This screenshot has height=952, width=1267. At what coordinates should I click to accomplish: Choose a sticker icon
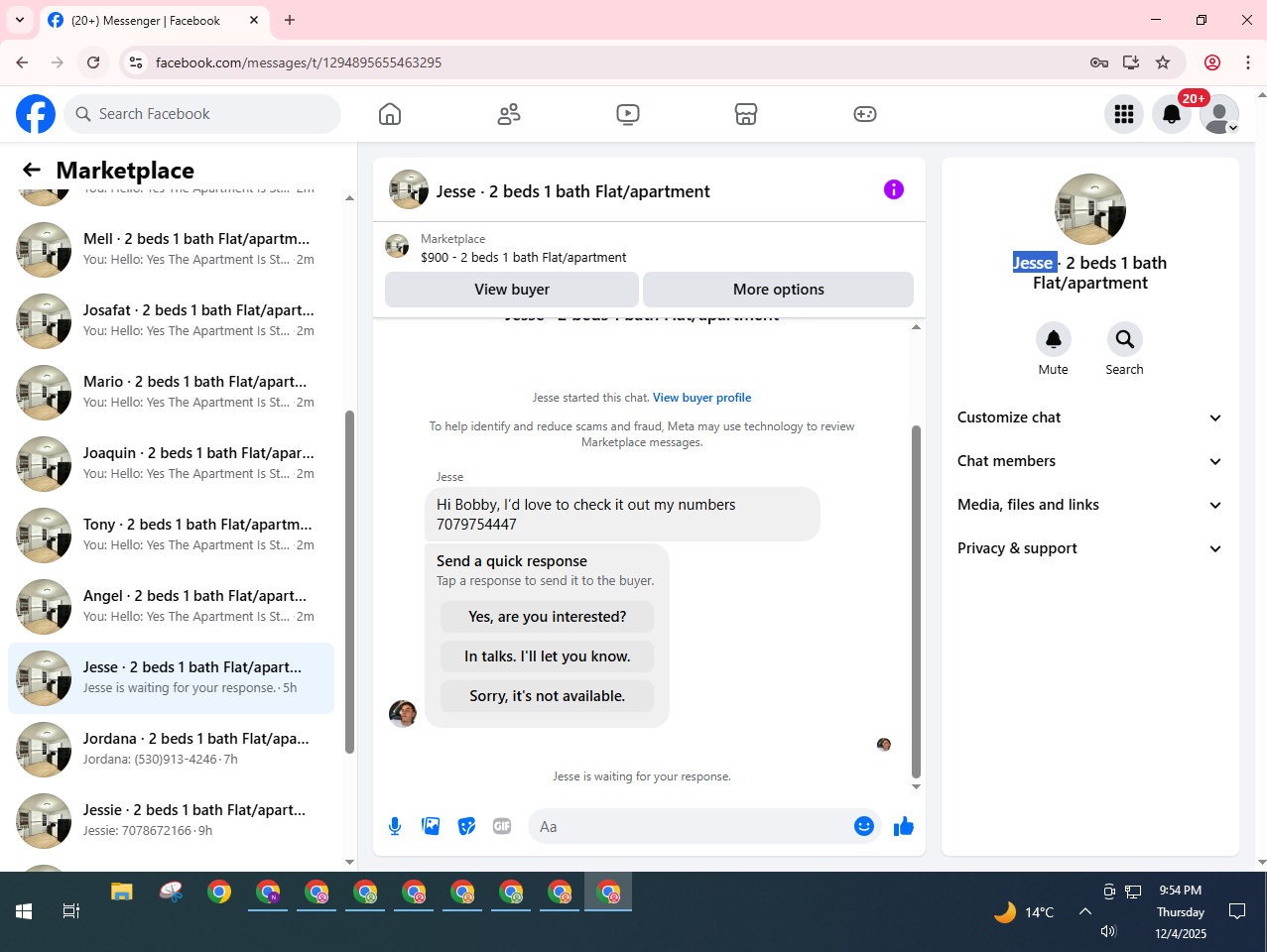point(466,826)
